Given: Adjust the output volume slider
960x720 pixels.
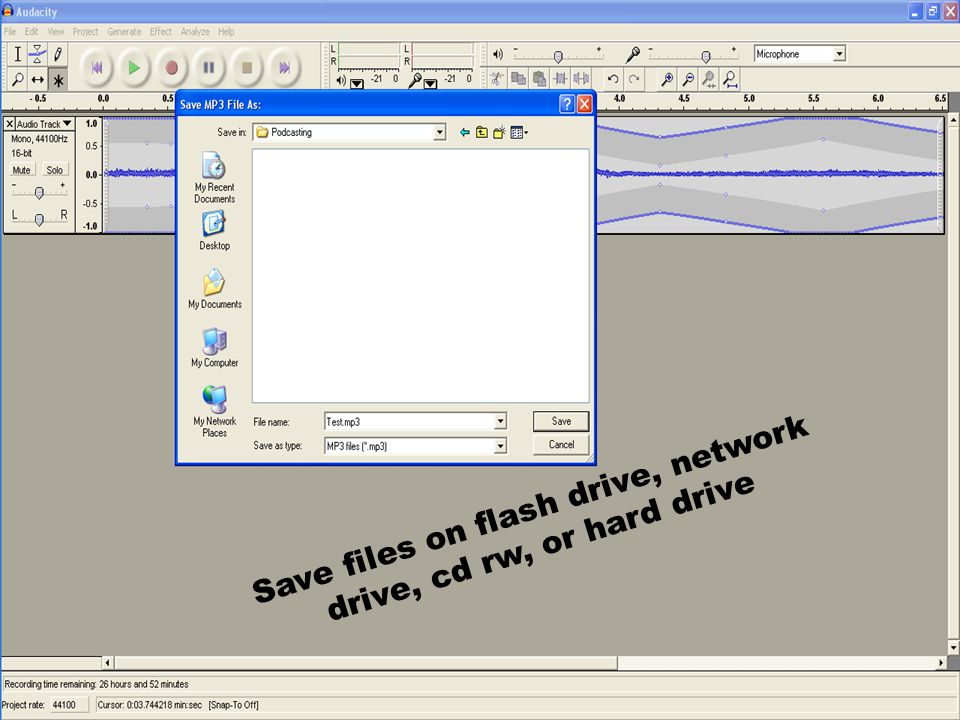Looking at the screenshot, I should pos(557,56).
